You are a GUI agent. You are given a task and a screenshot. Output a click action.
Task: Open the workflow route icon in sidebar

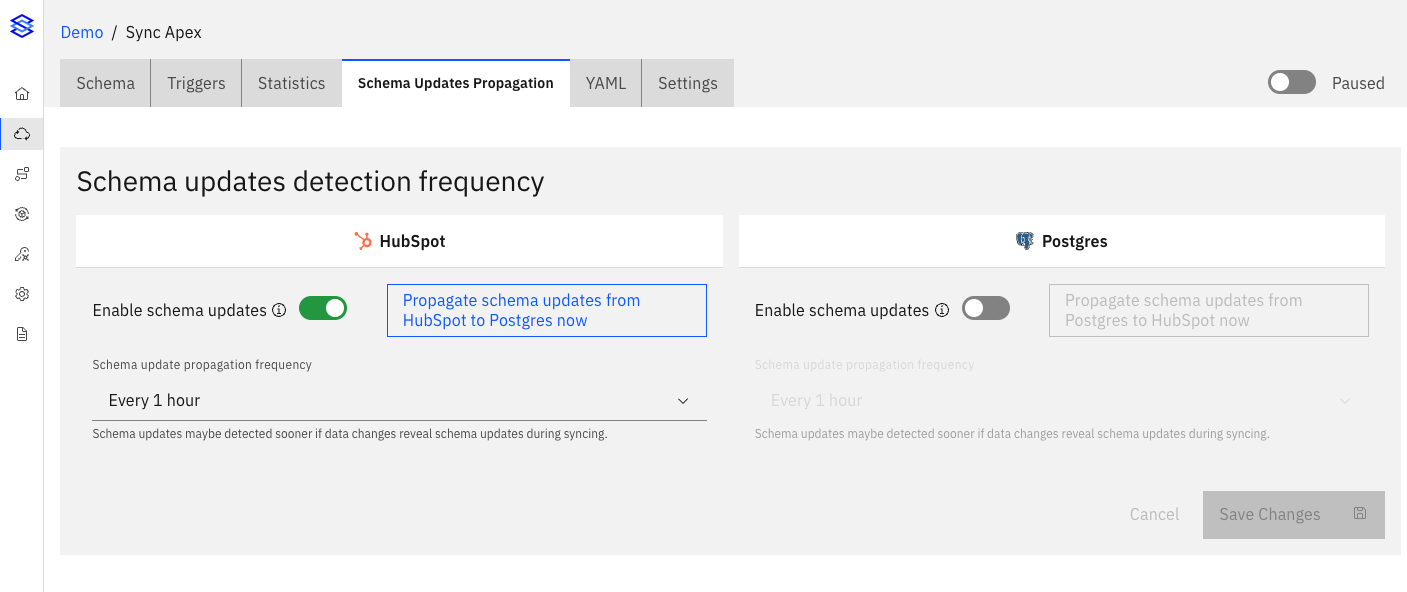click(22, 174)
